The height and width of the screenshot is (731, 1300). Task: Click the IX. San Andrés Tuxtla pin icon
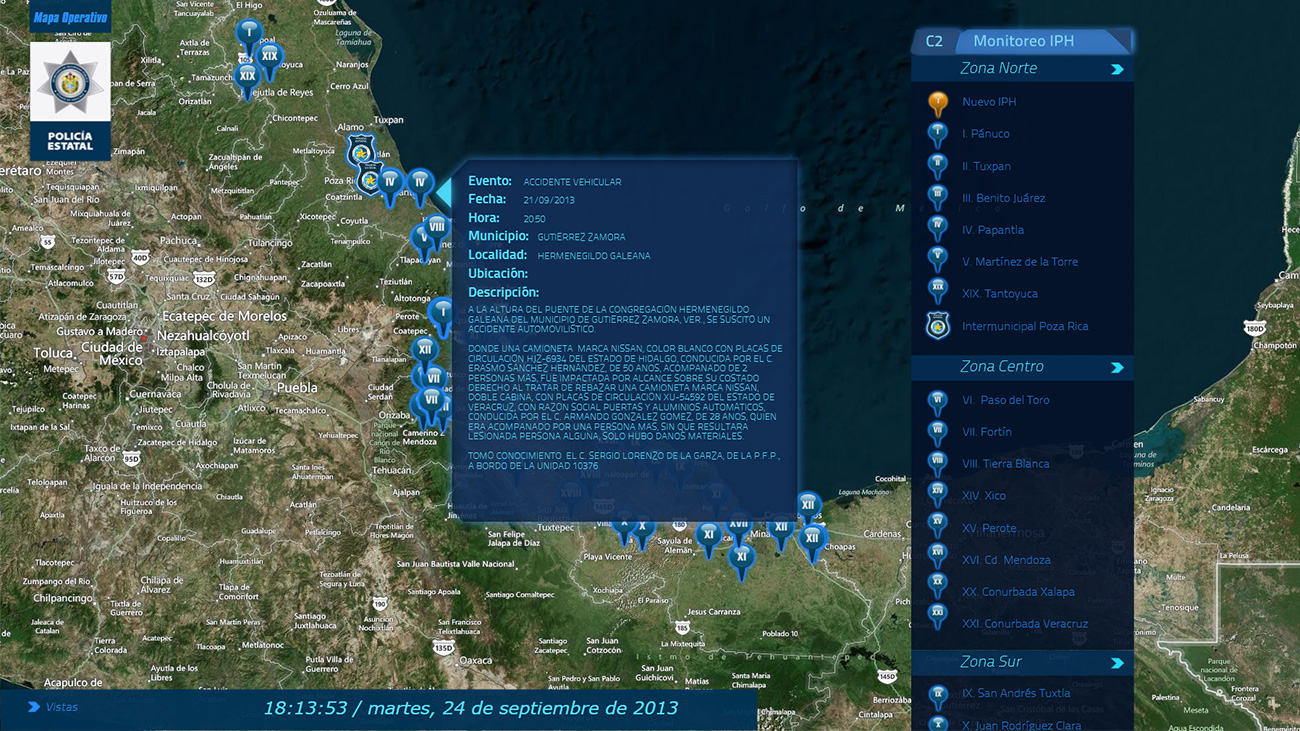[938, 694]
